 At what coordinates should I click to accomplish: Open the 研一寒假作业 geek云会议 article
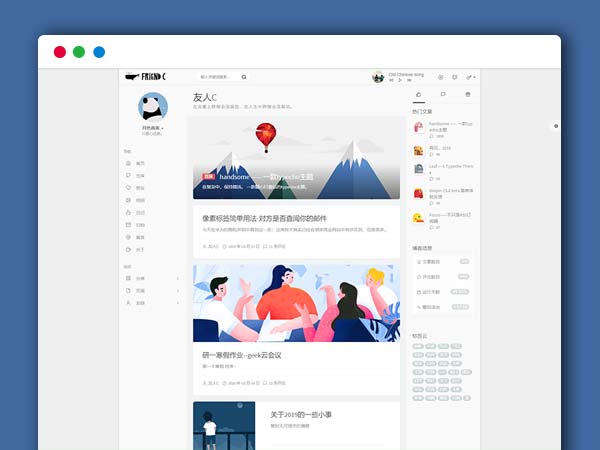[241, 354]
